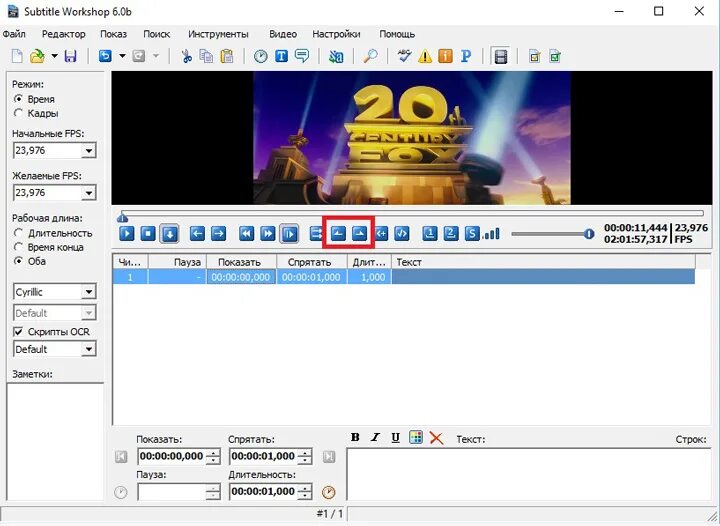Open the Cyrillic charset dropdown

[89, 292]
